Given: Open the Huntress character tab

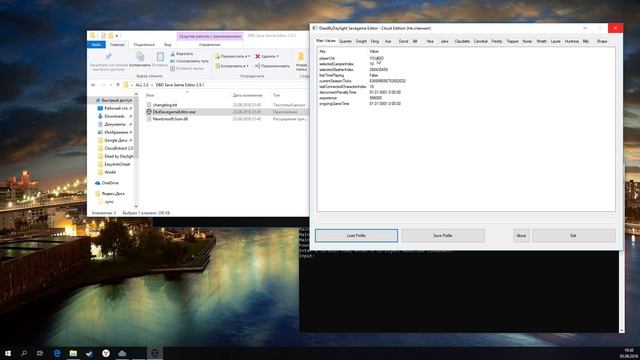Looking at the screenshot, I should point(572,41).
